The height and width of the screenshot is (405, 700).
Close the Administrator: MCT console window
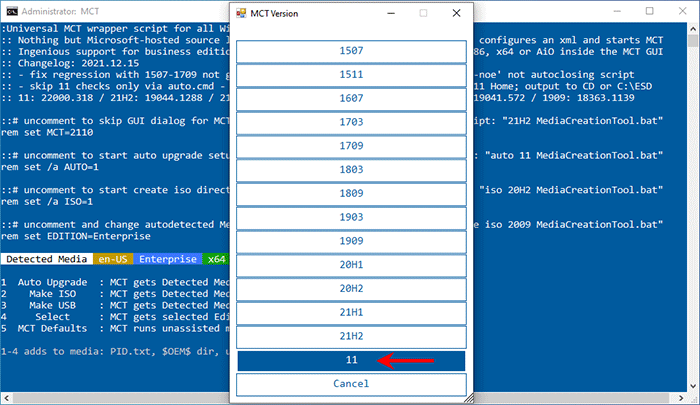pyautogui.click(x=683, y=11)
